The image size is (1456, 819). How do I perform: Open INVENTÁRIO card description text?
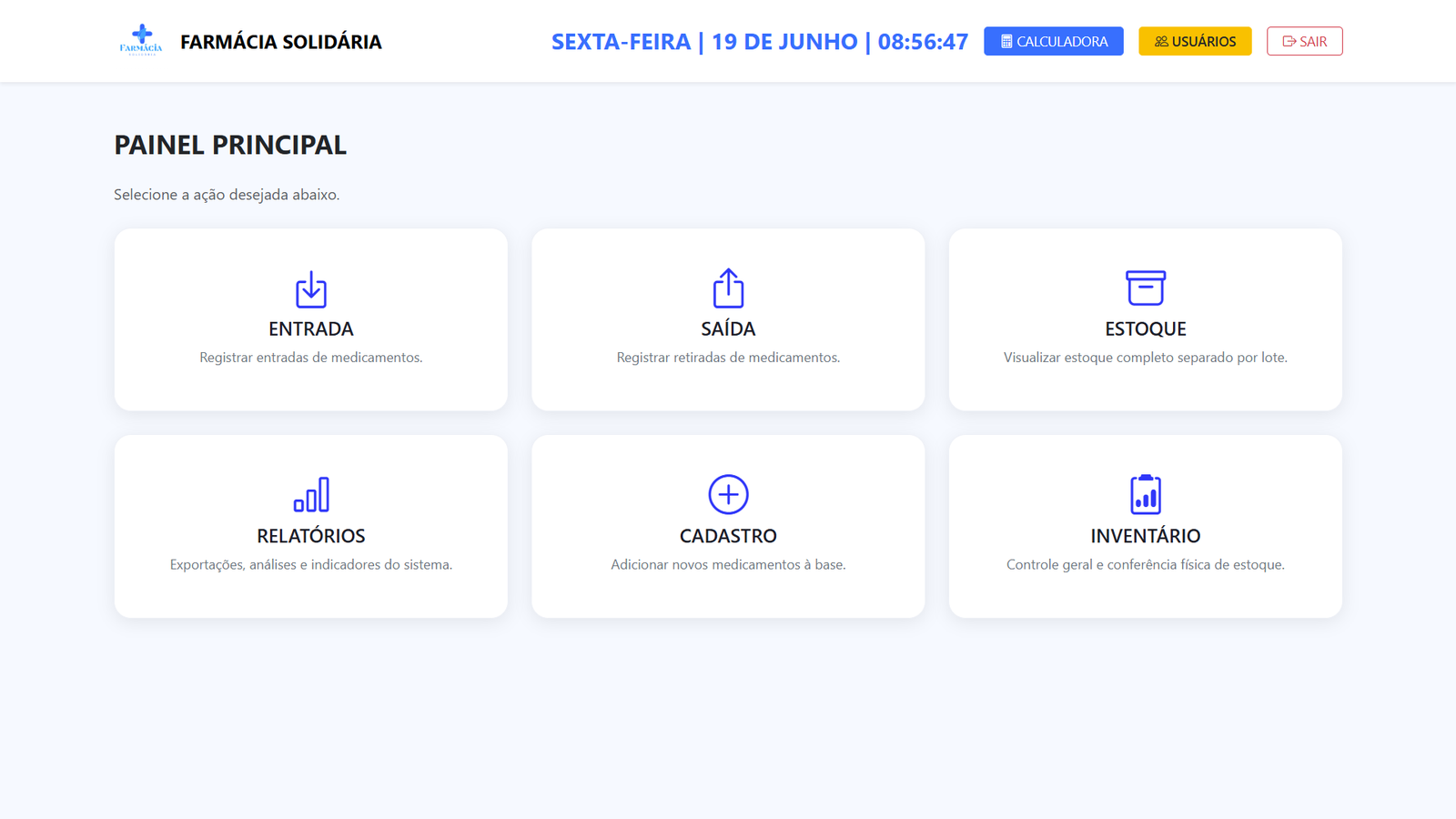pyautogui.click(x=1146, y=564)
